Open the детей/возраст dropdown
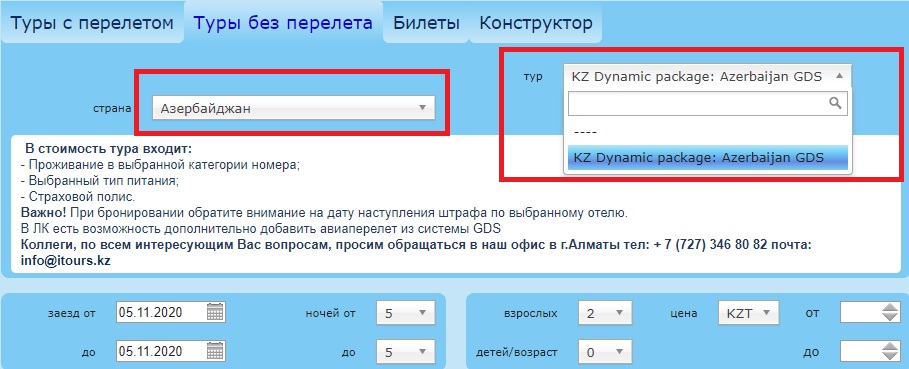The height and width of the screenshot is (369, 909). tap(605, 352)
